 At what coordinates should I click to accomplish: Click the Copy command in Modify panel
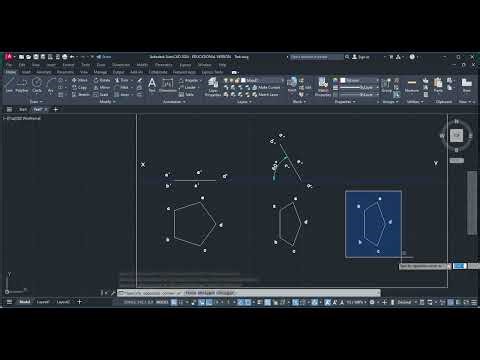[x=79, y=87]
